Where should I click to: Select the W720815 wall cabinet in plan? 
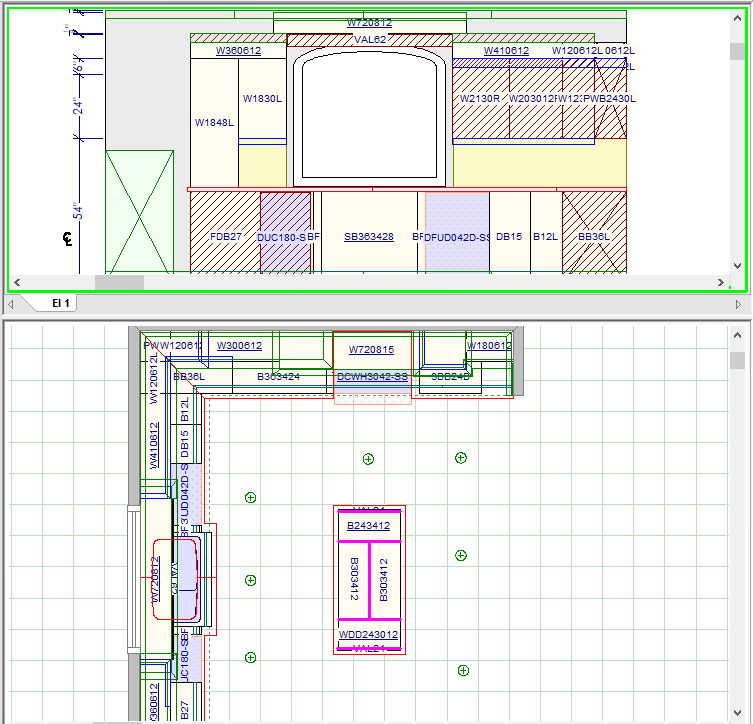pyautogui.click(x=371, y=350)
